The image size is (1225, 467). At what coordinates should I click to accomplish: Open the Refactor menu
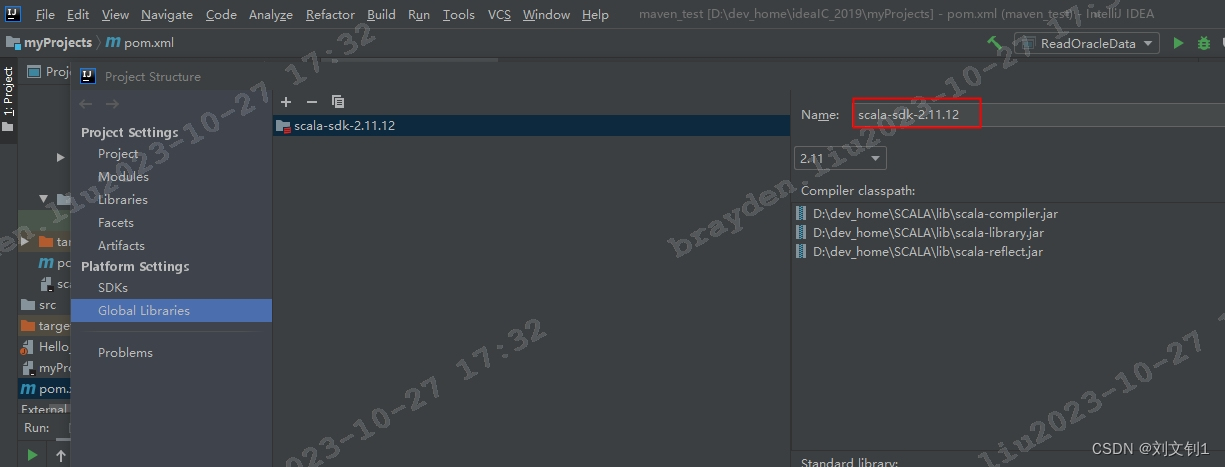pos(330,15)
